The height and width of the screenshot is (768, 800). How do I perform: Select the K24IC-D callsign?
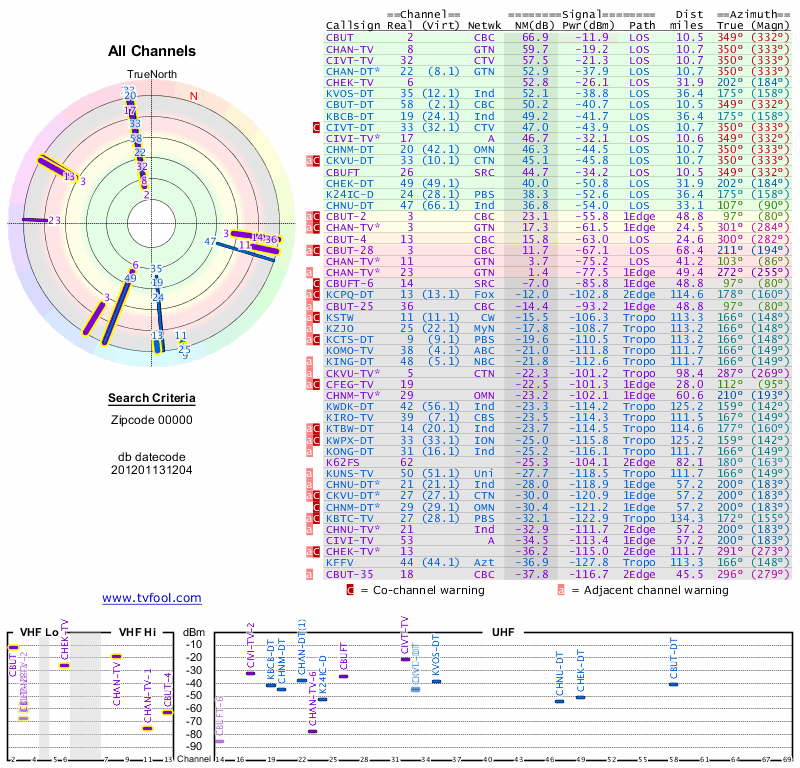click(350, 194)
